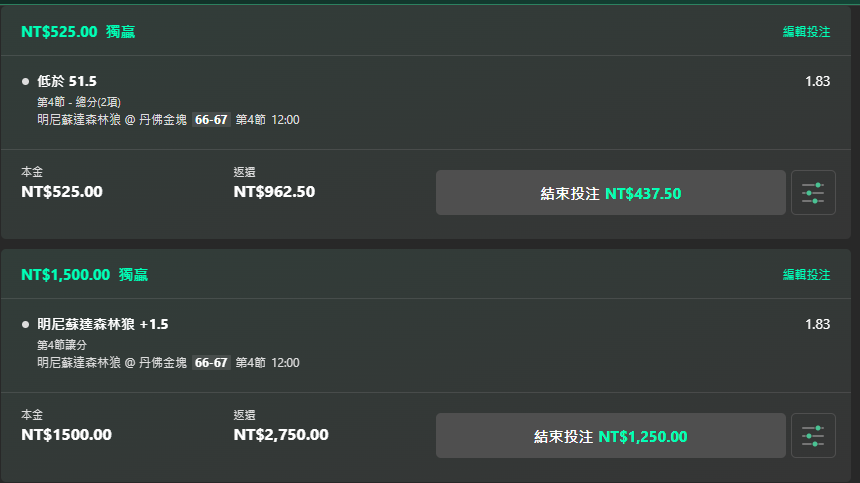The image size is (860, 483).
Task: Click the 1.83 odds on 森林狼 +1.5
Action: [817, 324]
